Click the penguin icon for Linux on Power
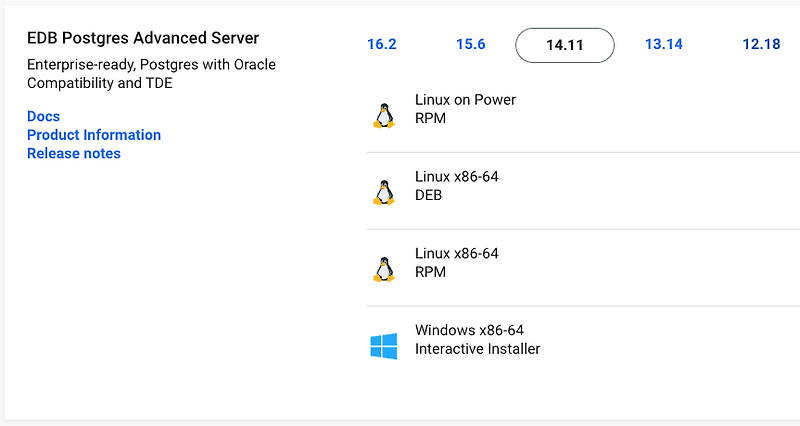 pos(383,115)
